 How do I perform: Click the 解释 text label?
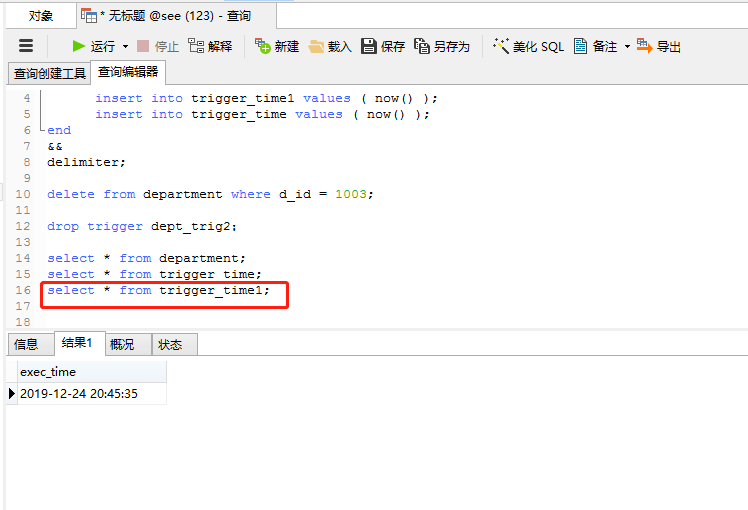click(x=220, y=47)
